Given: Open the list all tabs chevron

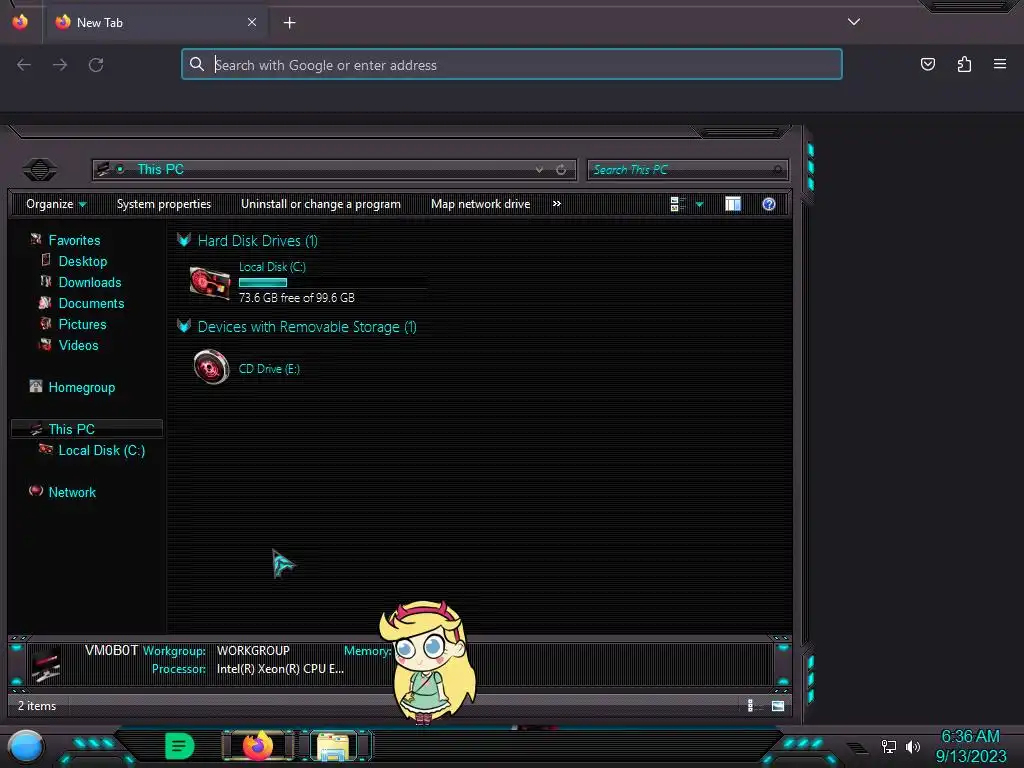Looking at the screenshot, I should pos(854,22).
